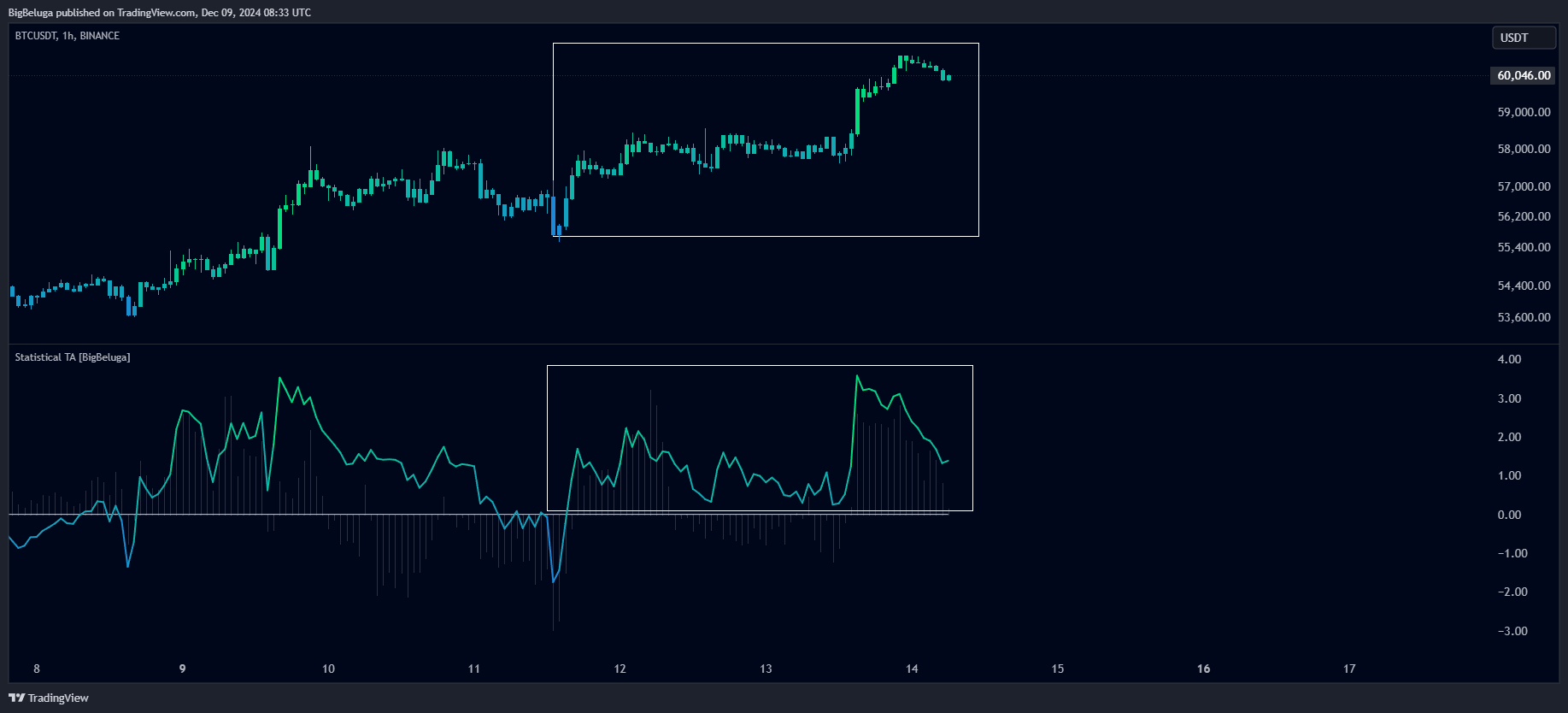Click the TradingView logo in the footer
Screen dimensions: 1568x713
click(49, 698)
